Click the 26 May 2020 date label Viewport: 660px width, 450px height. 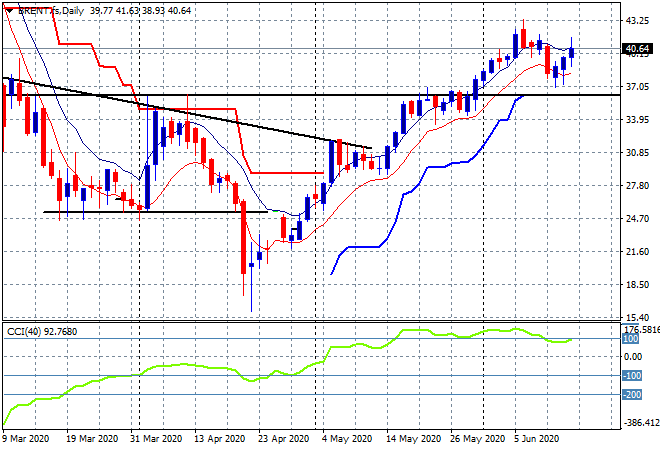click(478, 439)
